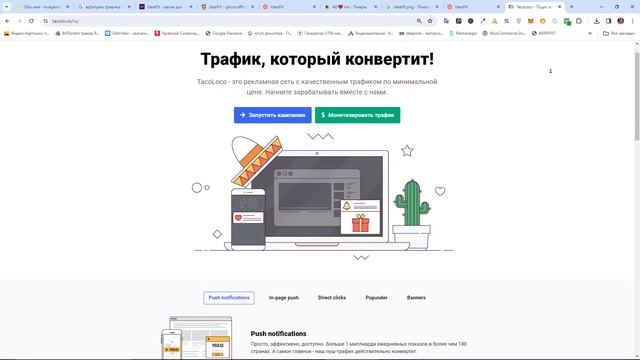Open the BitTorrent трекер bookmark

point(78,33)
